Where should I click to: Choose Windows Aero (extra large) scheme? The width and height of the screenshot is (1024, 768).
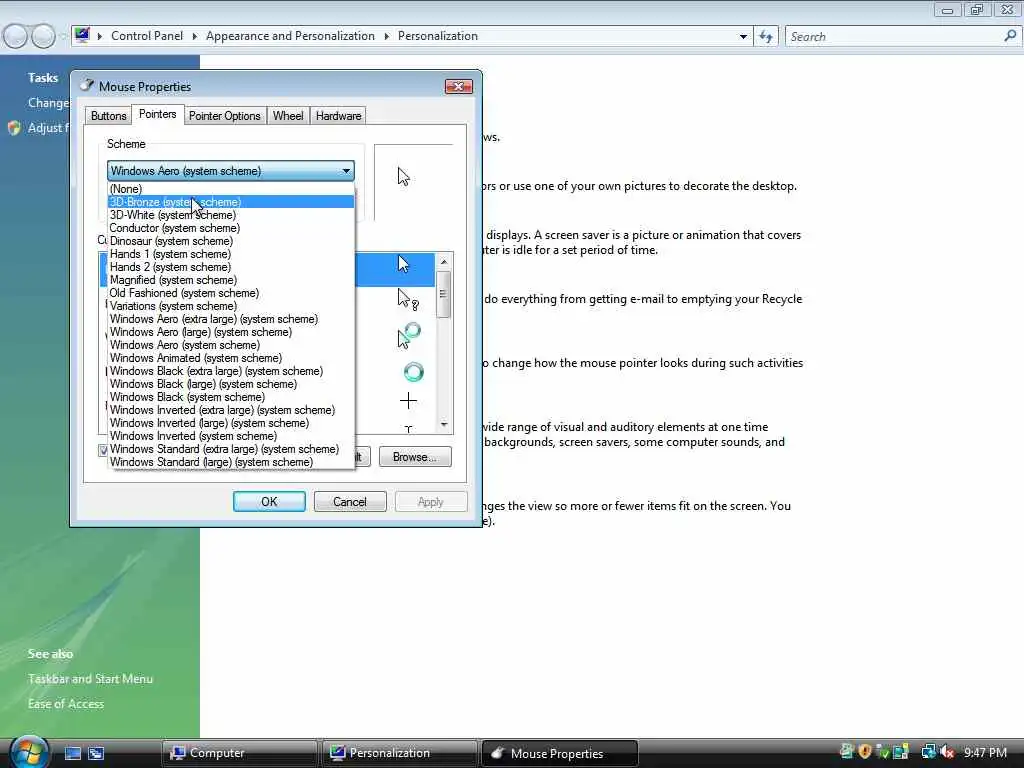[231, 319]
